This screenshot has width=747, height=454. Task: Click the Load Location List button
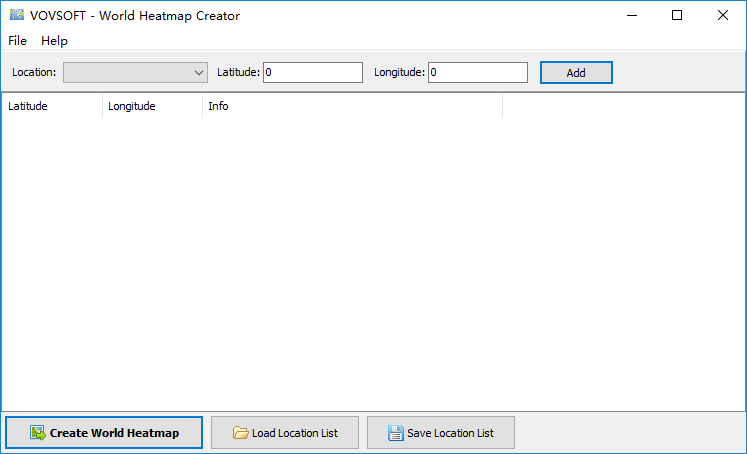click(285, 433)
